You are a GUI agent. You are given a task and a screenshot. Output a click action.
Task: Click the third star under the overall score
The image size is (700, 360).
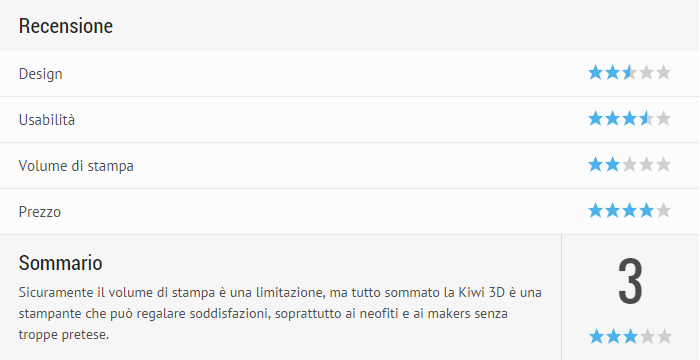coord(630,336)
